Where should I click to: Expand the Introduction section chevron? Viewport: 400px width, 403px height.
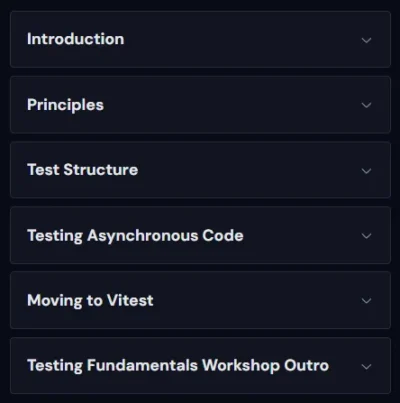(366, 40)
